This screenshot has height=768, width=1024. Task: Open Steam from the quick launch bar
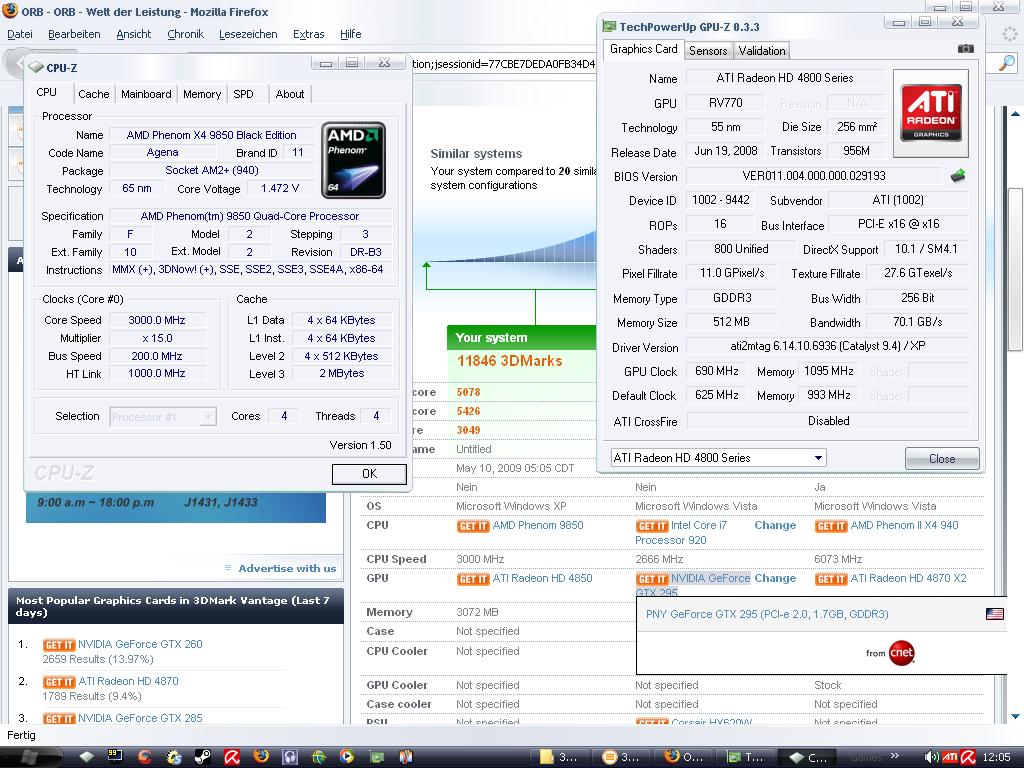click(x=202, y=757)
